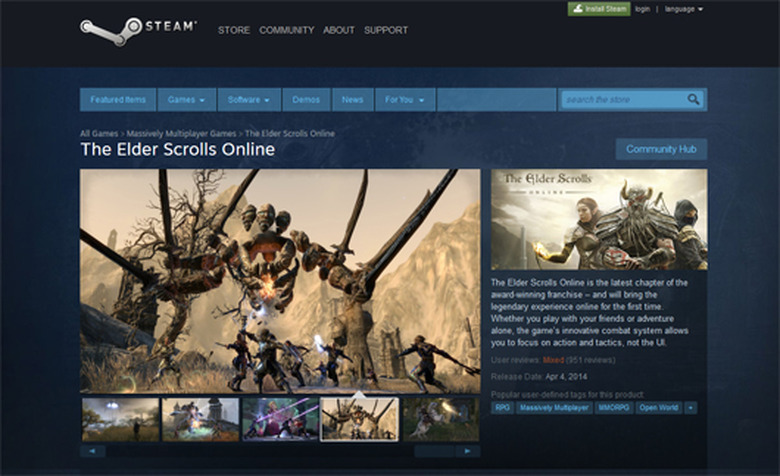This screenshot has height=476, width=780.
Task: Expand the language selector
Action: tap(684, 9)
